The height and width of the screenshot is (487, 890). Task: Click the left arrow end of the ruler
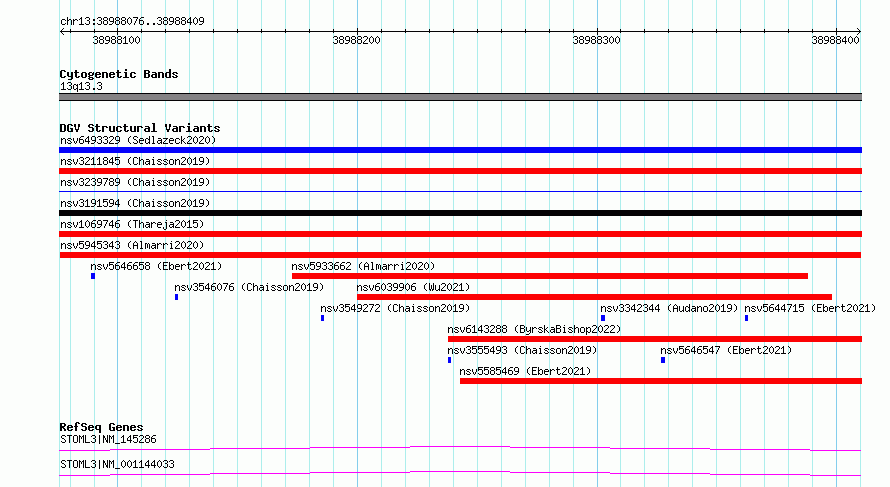point(62,31)
